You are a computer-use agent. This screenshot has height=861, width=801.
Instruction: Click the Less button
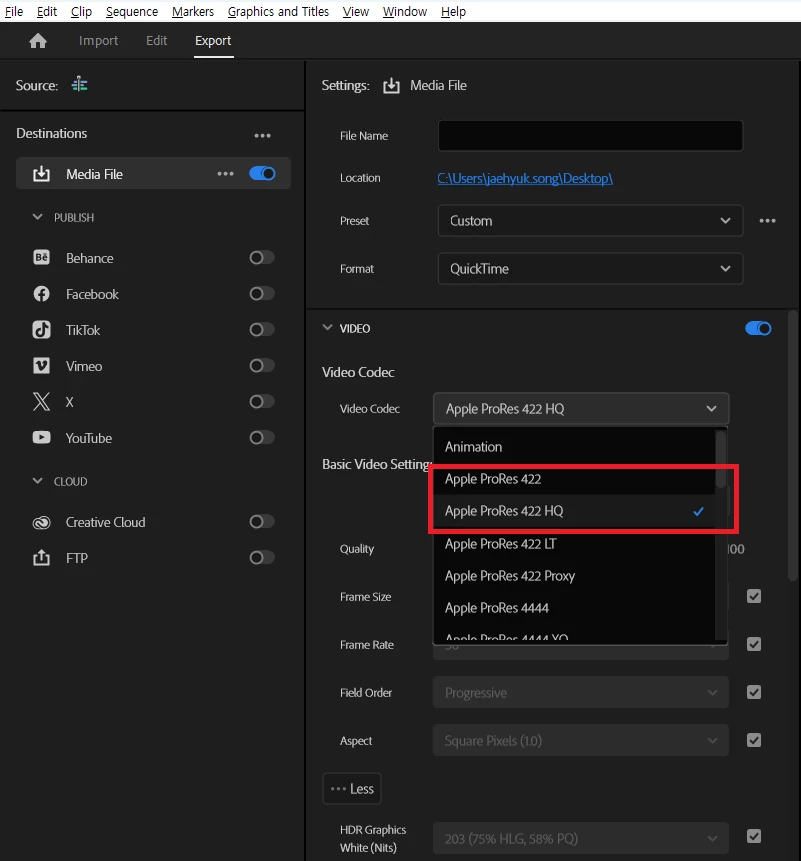pyautogui.click(x=352, y=789)
